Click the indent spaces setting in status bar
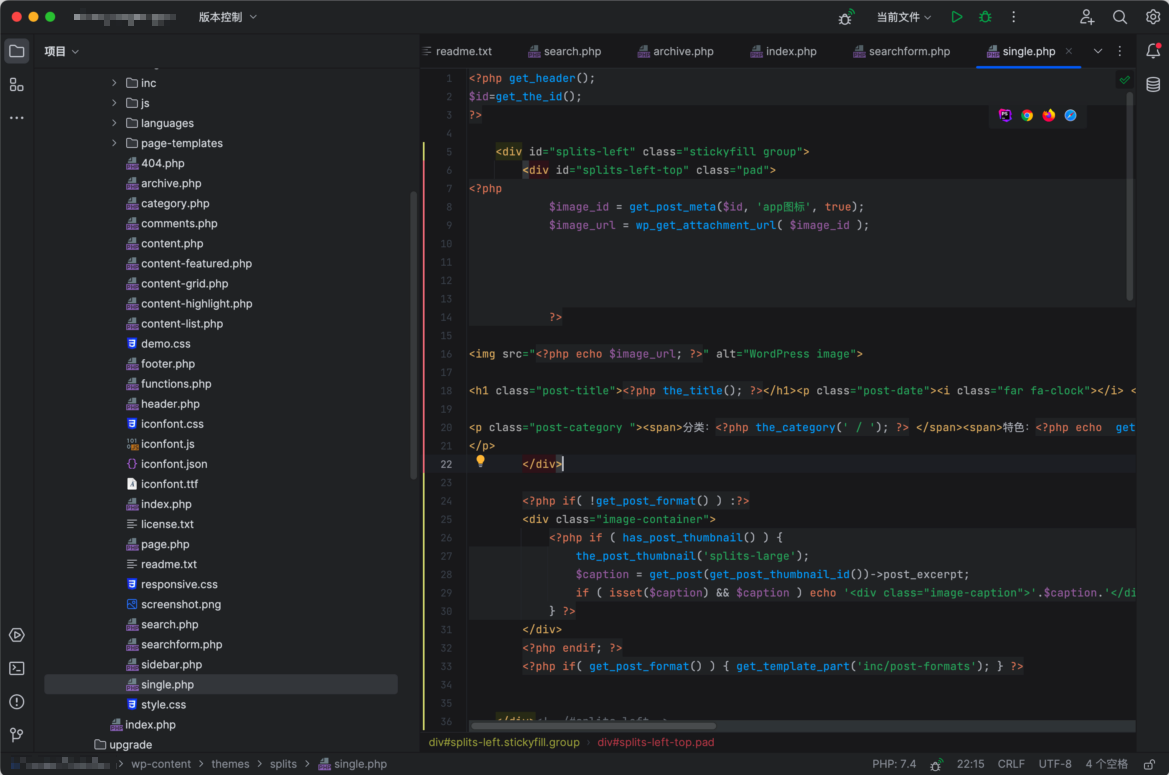Image resolution: width=1169 pixels, height=775 pixels. pos(1106,765)
